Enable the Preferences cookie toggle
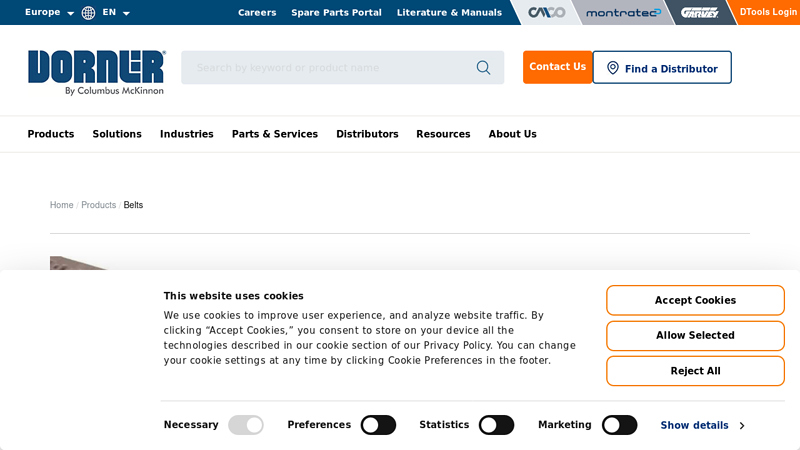Viewport: 800px width, 450px height. pyautogui.click(x=378, y=425)
